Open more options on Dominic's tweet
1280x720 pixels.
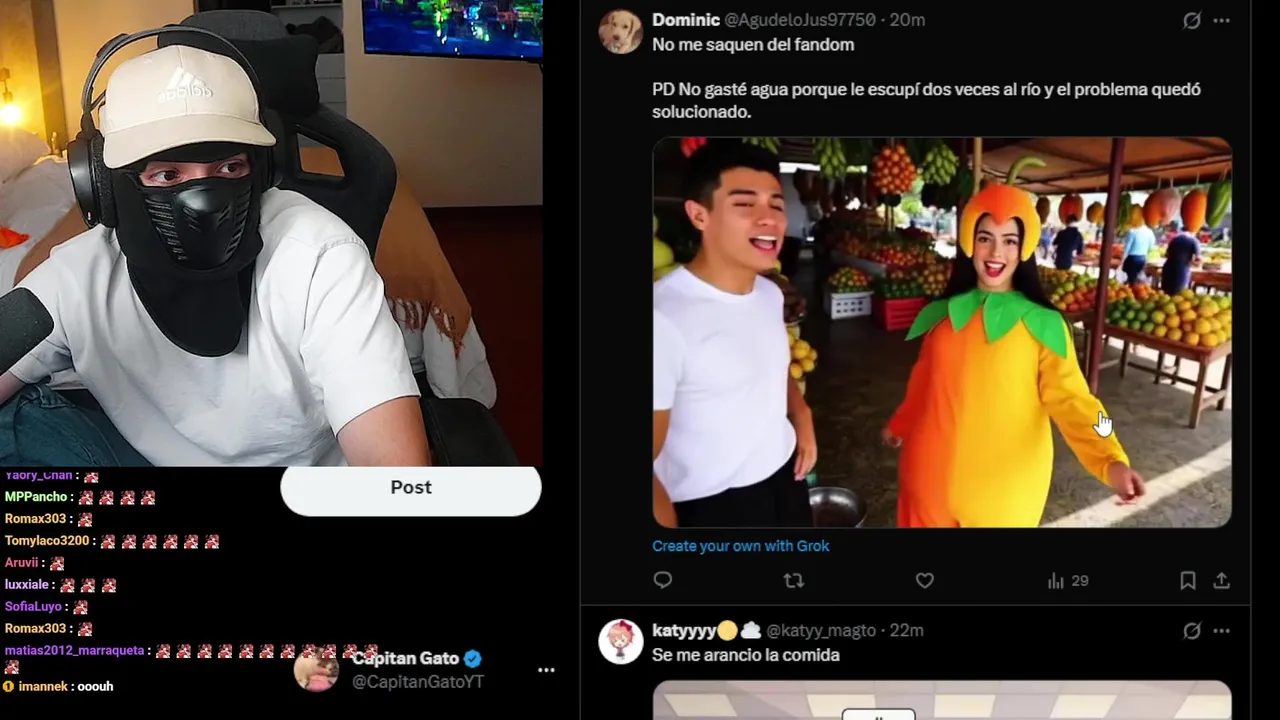1222,20
